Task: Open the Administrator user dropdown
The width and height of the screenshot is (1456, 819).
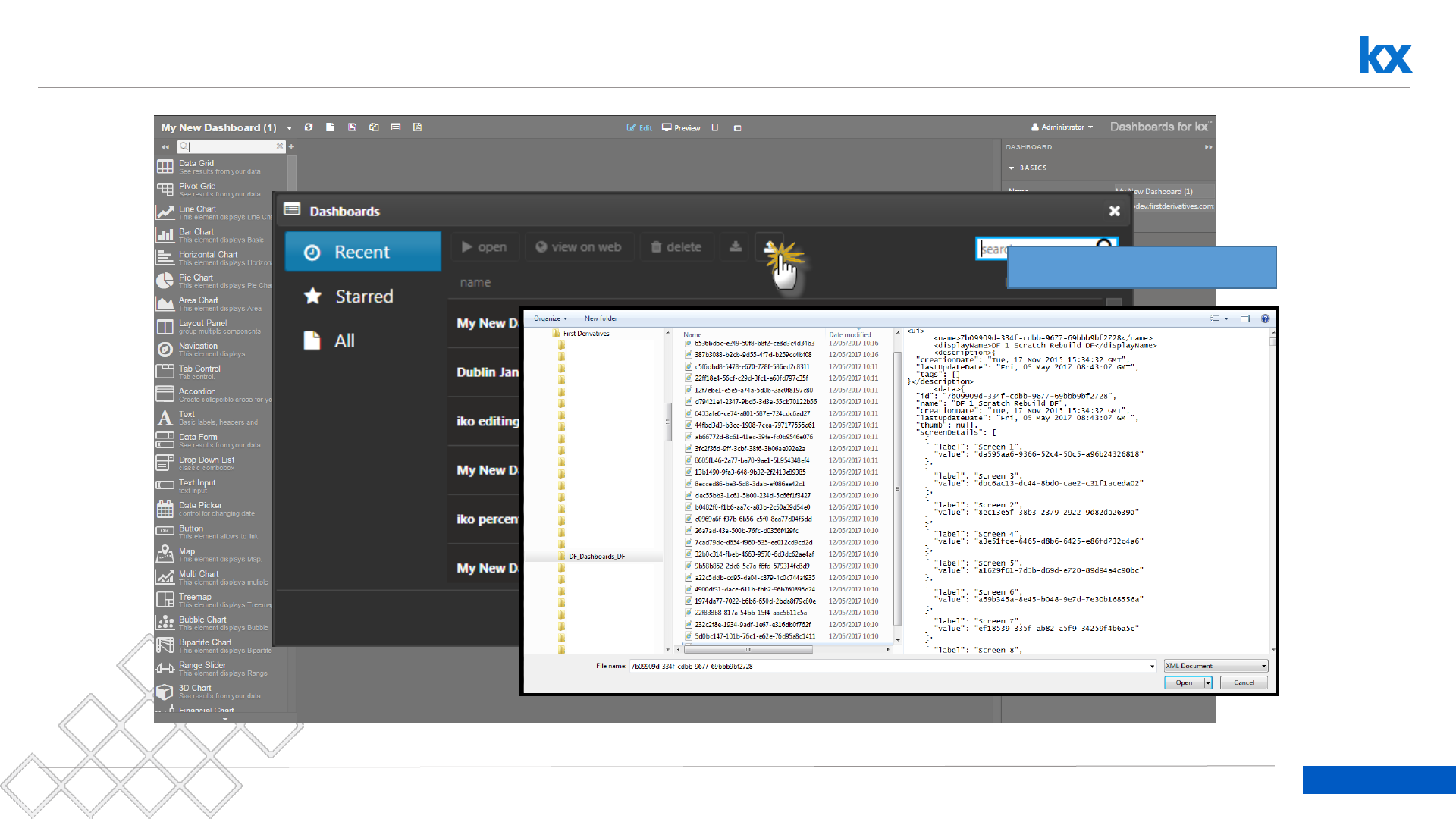Action: [x=1062, y=127]
